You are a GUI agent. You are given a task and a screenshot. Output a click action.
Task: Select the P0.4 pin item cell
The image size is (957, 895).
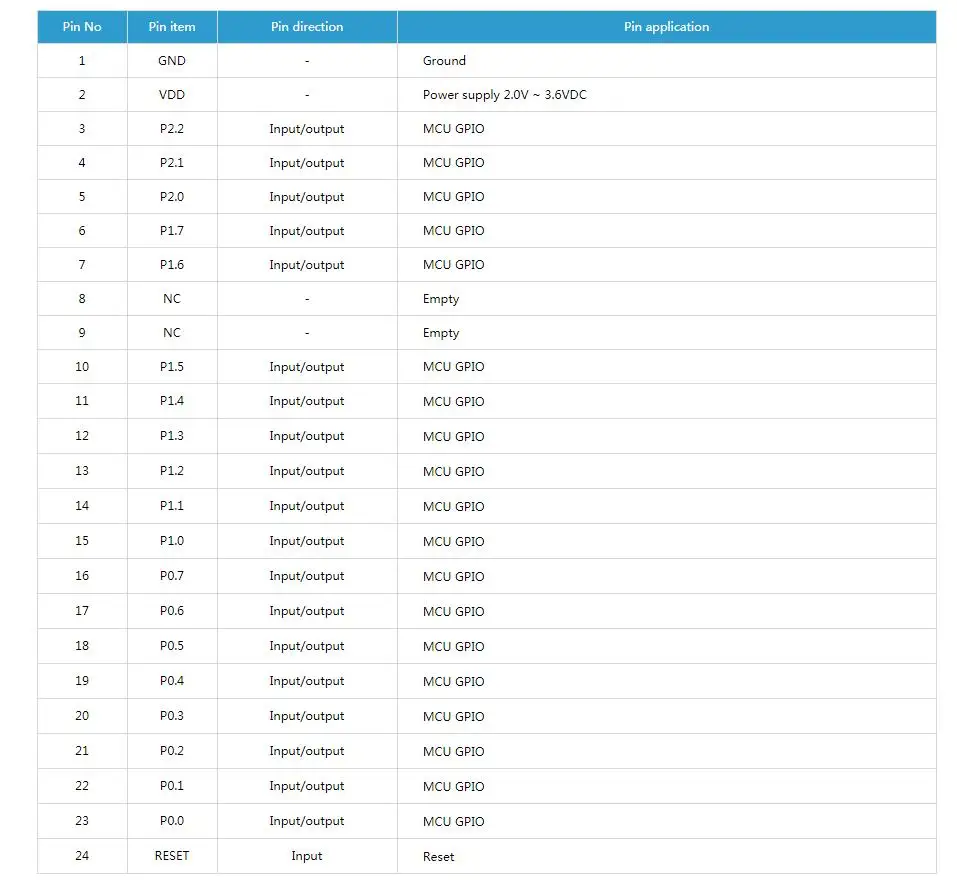[x=172, y=681]
